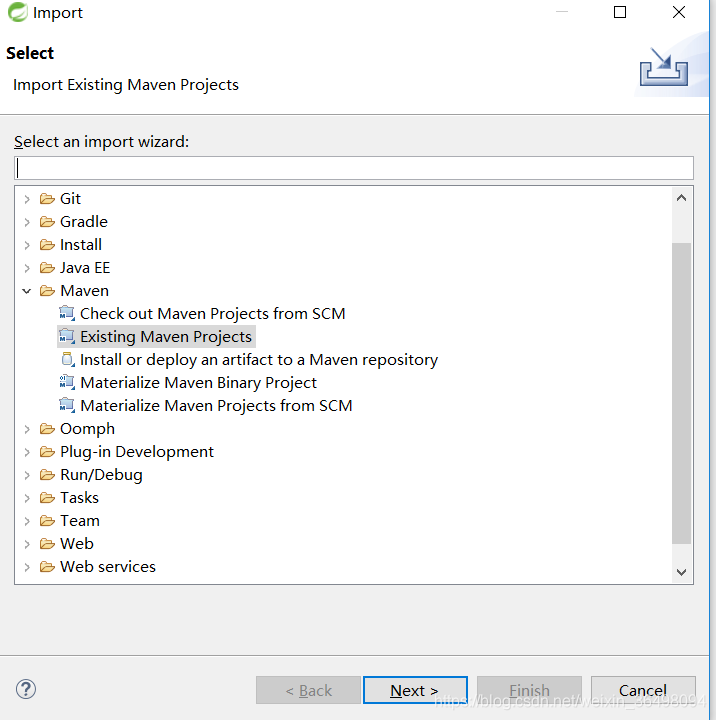This screenshot has height=720, width=716.
Task: Select the Web services label
Action: click(x=108, y=567)
